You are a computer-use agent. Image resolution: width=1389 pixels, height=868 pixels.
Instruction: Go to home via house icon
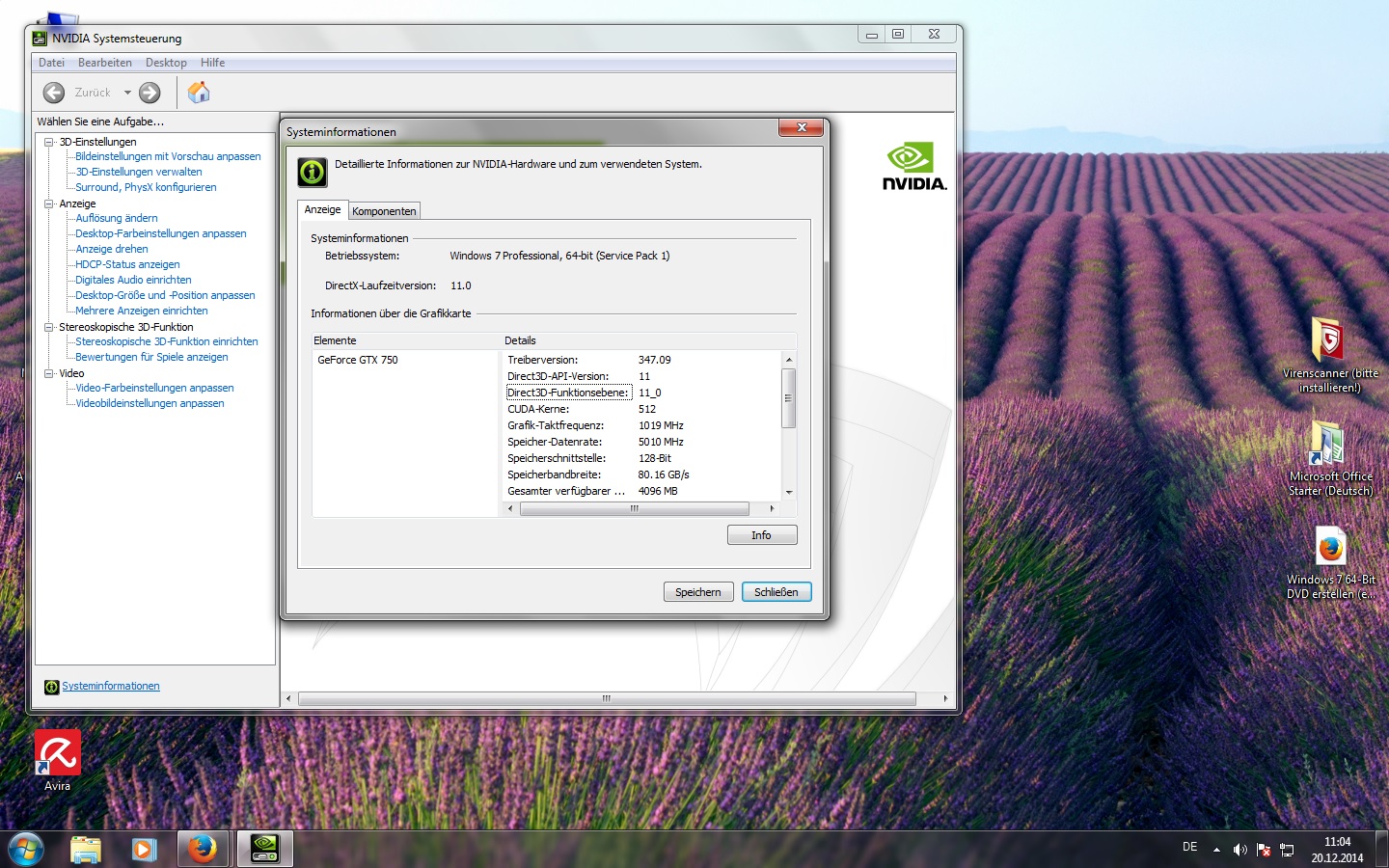pyautogui.click(x=199, y=93)
